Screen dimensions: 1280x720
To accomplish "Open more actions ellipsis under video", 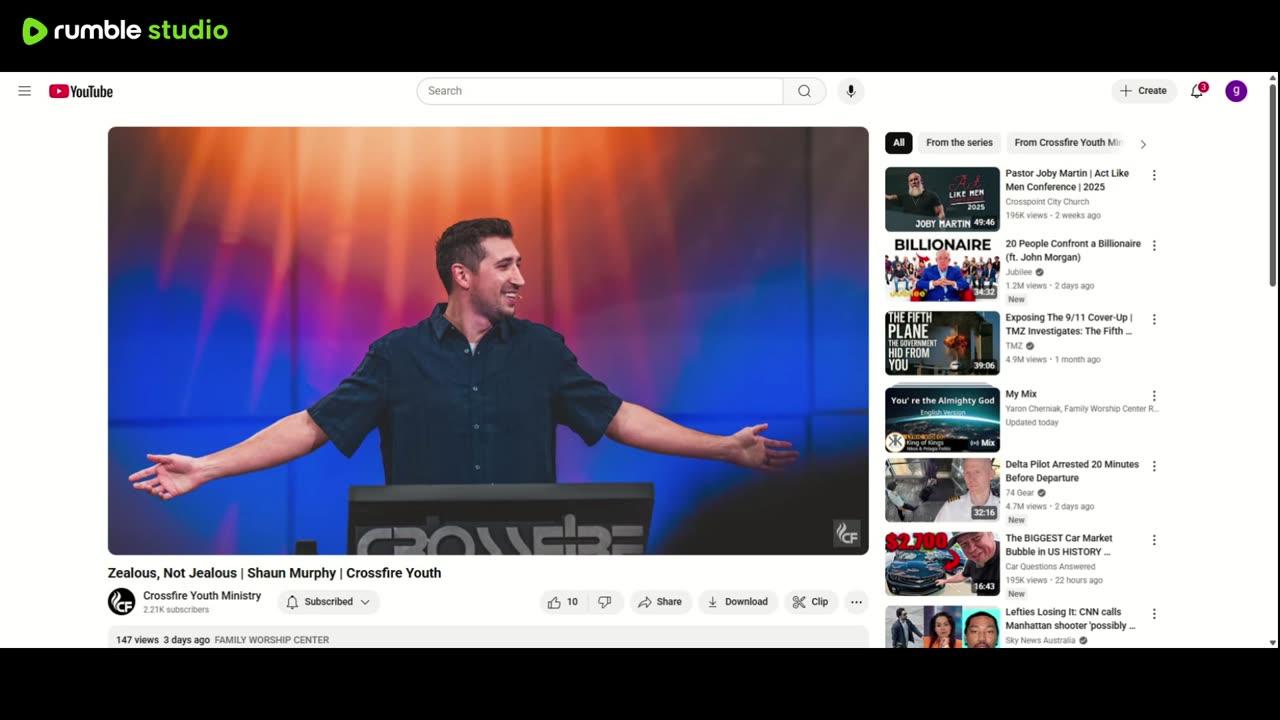I will coord(856,602).
